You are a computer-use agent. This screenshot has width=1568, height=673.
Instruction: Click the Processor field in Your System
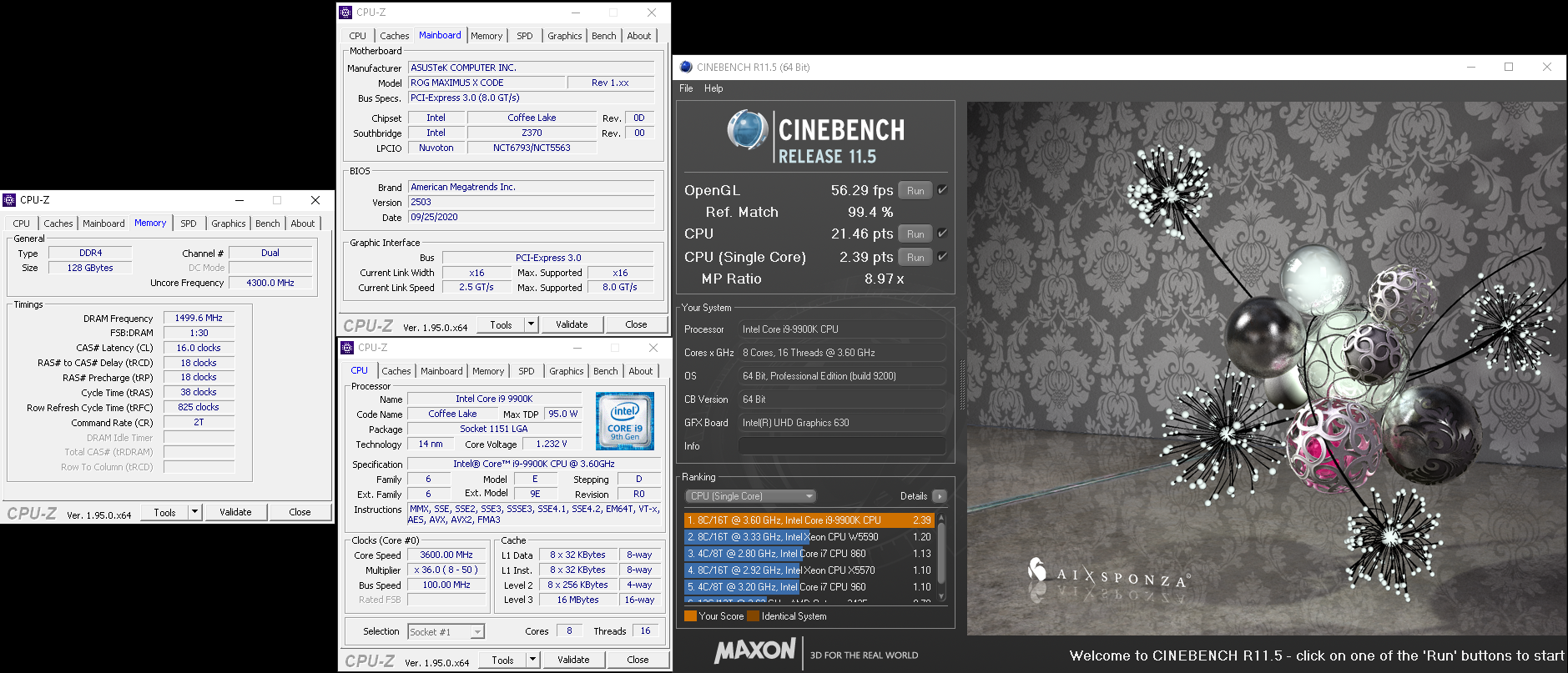click(842, 329)
